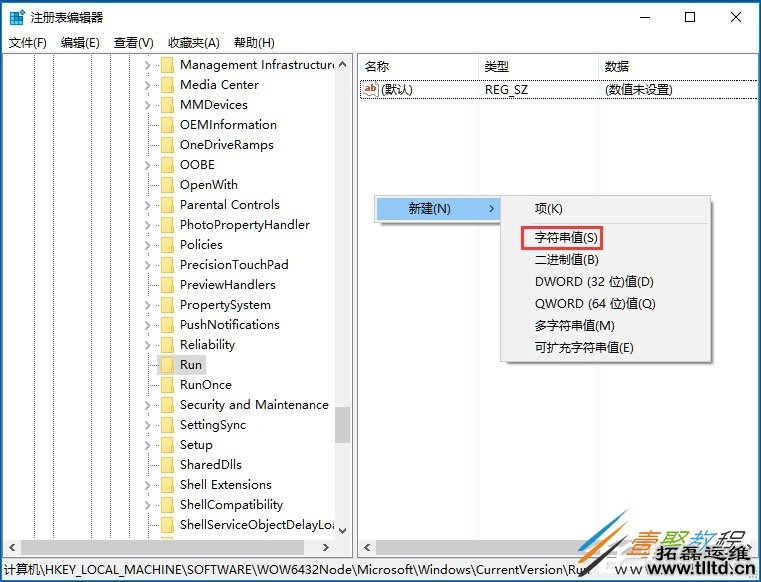Expand the Management Infrastructure key
This screenshot has width=761, height=582.
click(148, 65)
